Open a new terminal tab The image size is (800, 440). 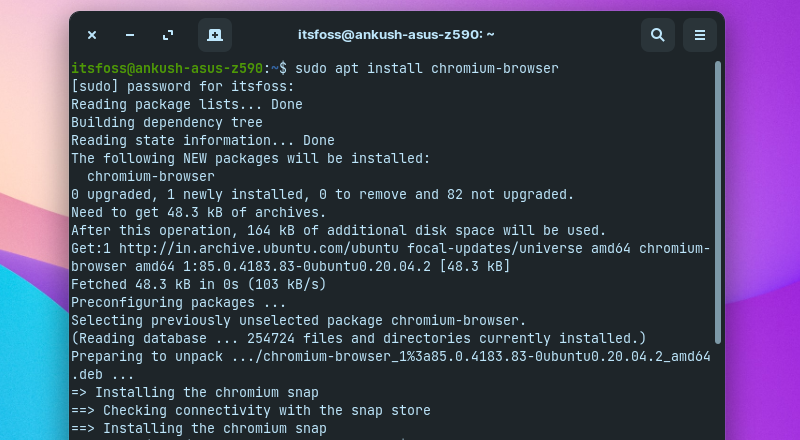click(214, 35)
